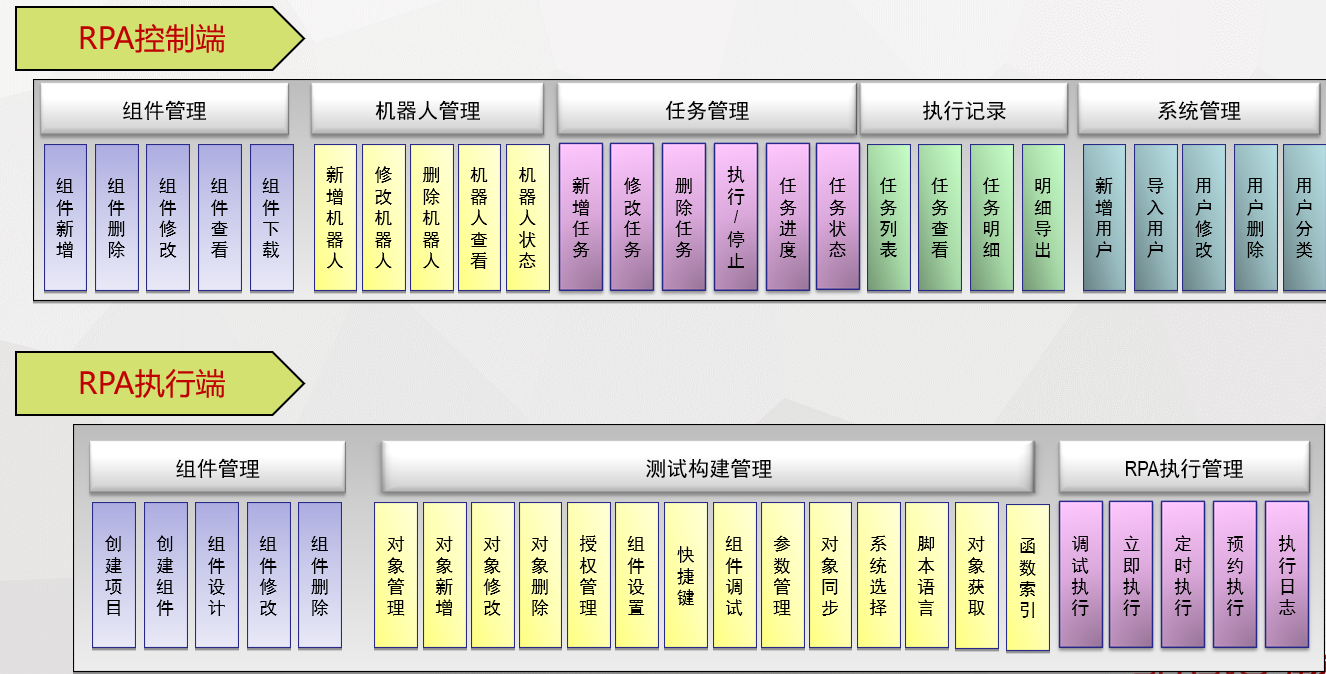The height and width of the screenshot is (674, 1326).
Task: Choose the 对象新增 box
Action: coord(445,575)
